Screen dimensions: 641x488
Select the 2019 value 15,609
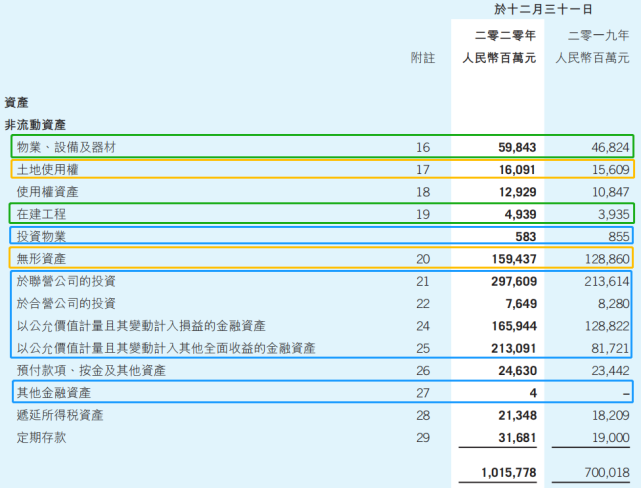[611, 170]
